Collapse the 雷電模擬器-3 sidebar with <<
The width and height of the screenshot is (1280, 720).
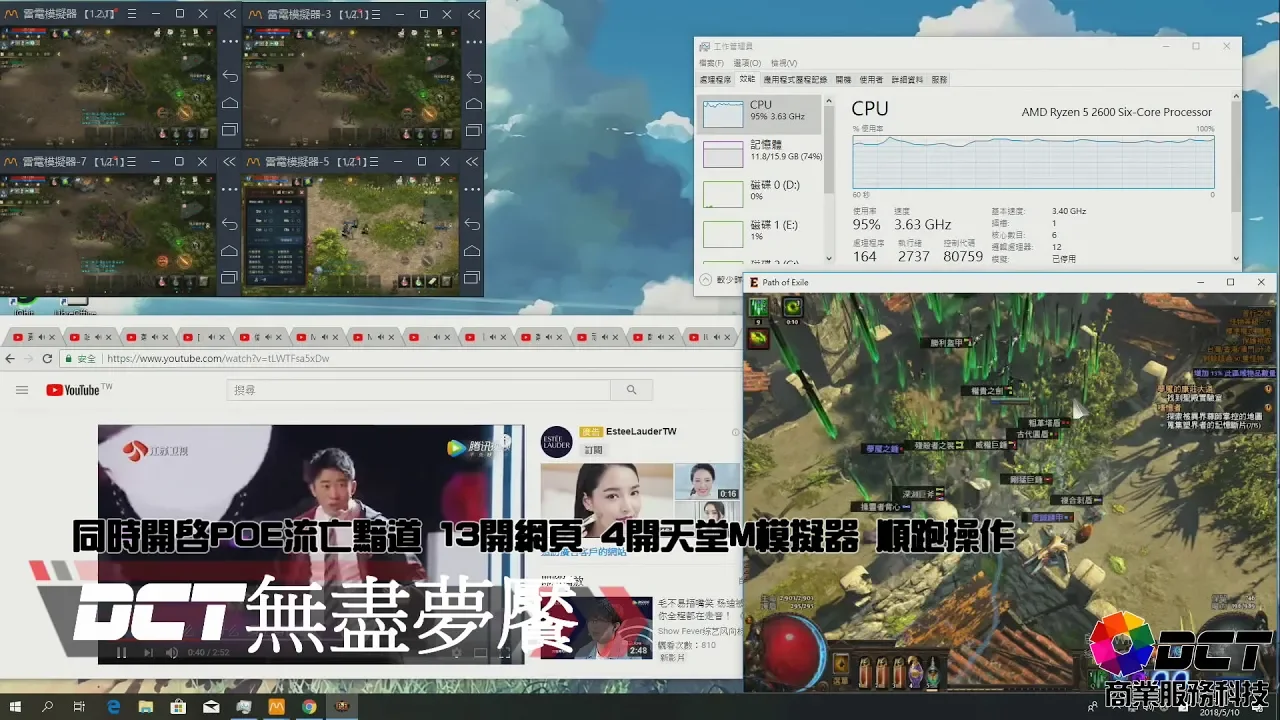pos(474,14)
